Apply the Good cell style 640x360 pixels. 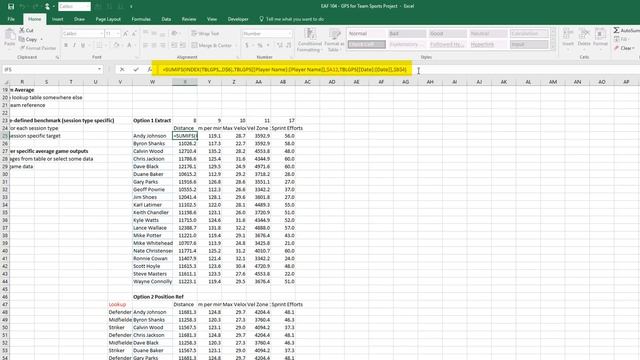pyautogui.click(x=447, y=33)
